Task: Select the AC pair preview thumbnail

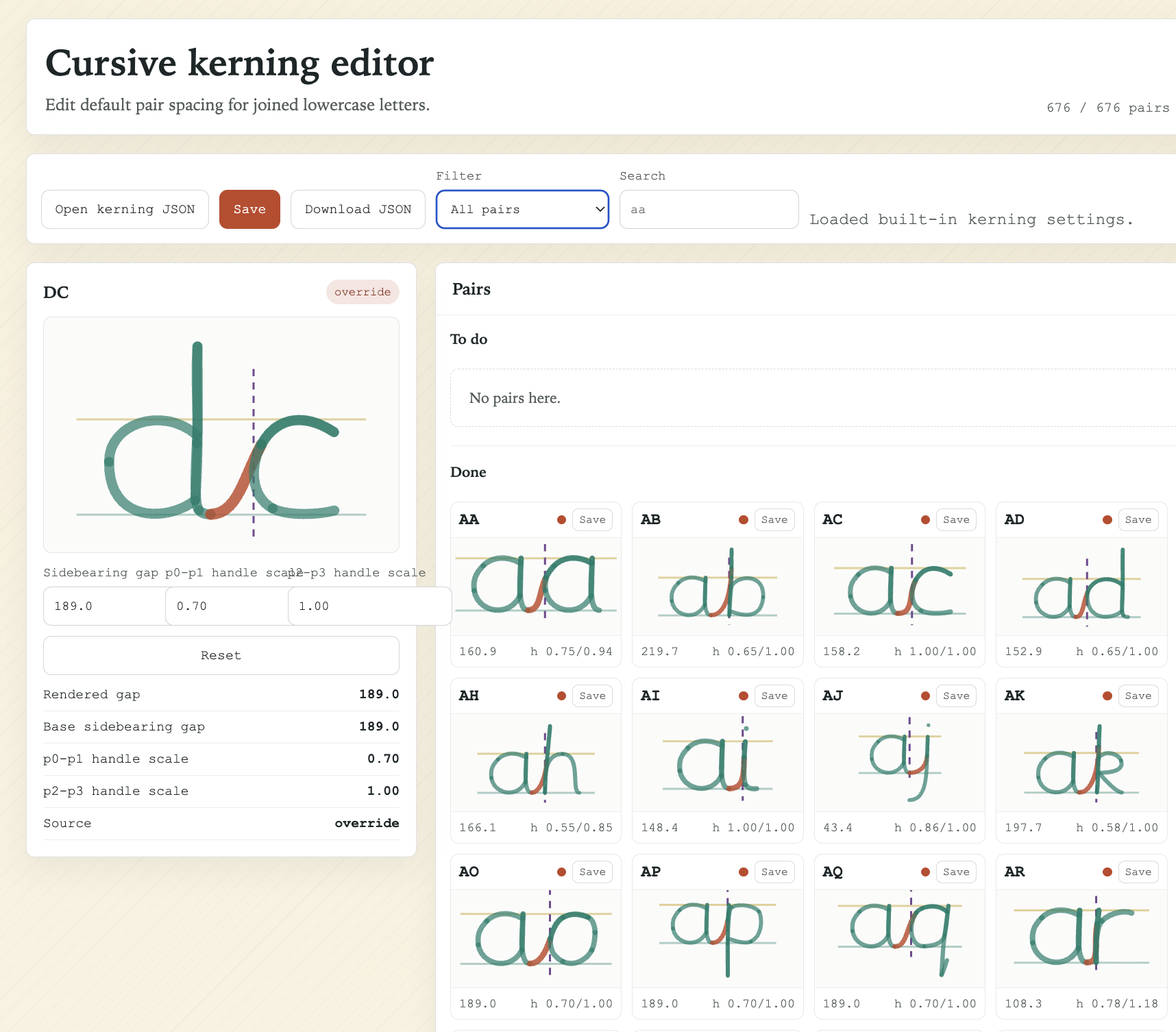Action: tap(900, 587)
